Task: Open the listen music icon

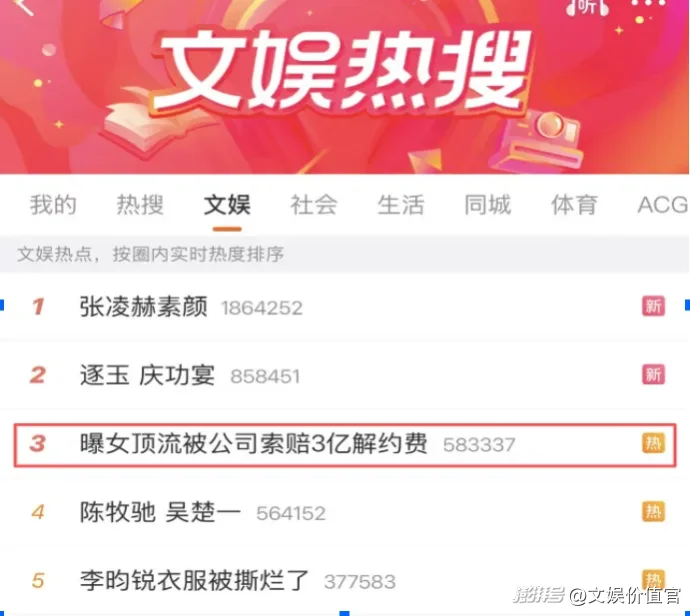Action: pos(587,7)
